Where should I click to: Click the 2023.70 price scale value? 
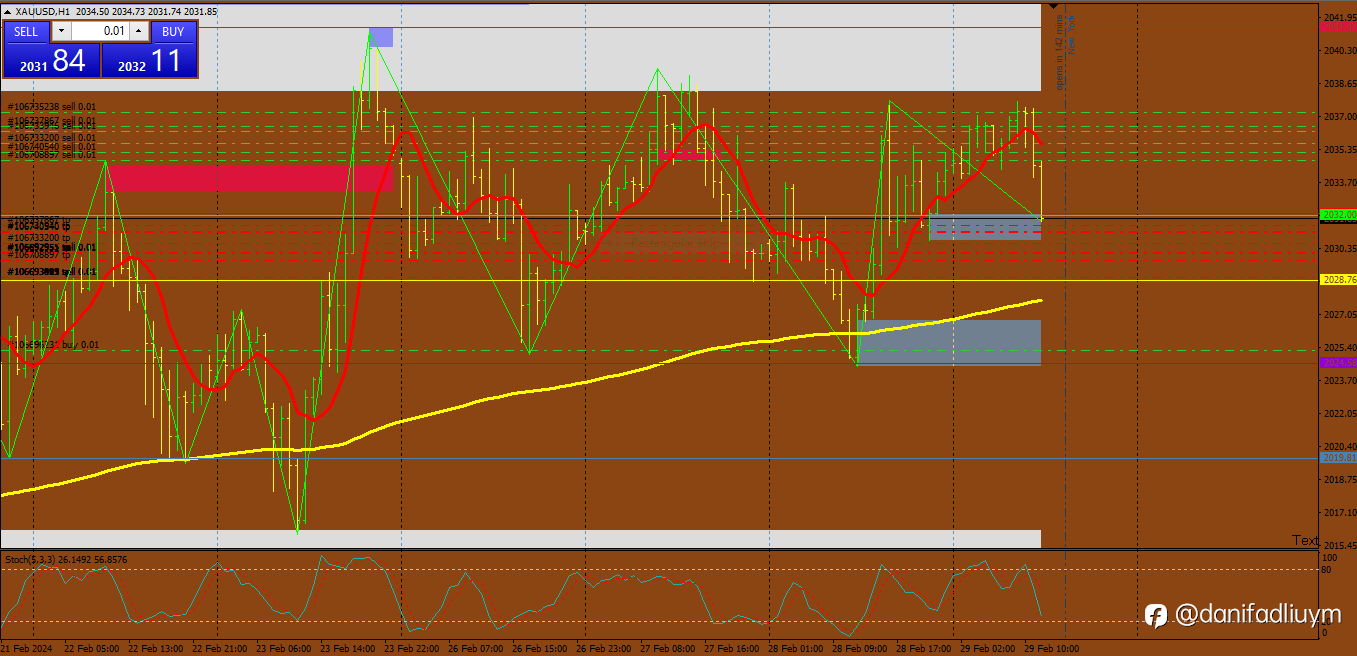click(1339, 381)
